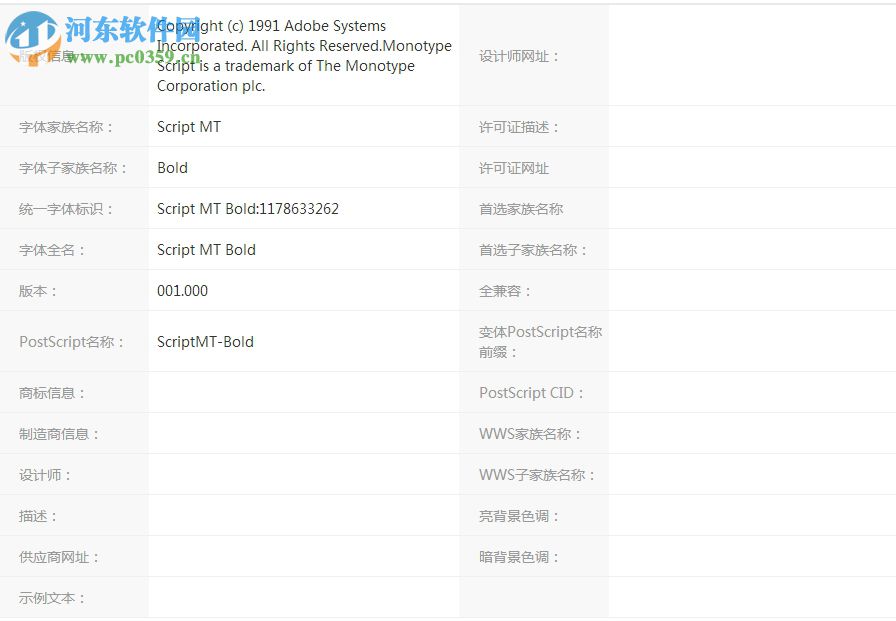Image resolution: width=896 pixels, height=621 pixels.
Task: Select 'Script MT Bold:1178633262' identifier value
Action: (247, 209)
